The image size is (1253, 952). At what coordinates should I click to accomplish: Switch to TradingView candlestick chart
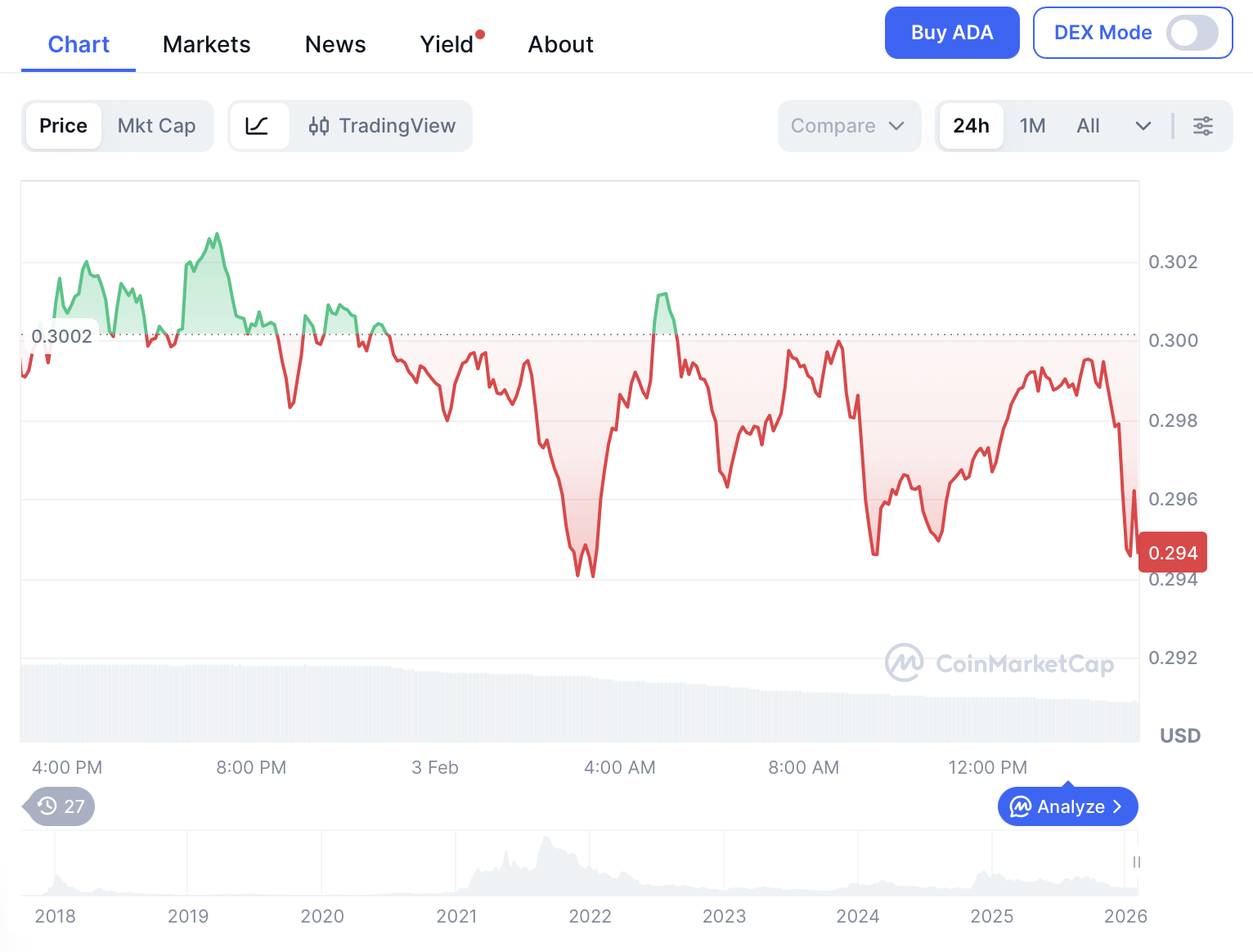382,126
